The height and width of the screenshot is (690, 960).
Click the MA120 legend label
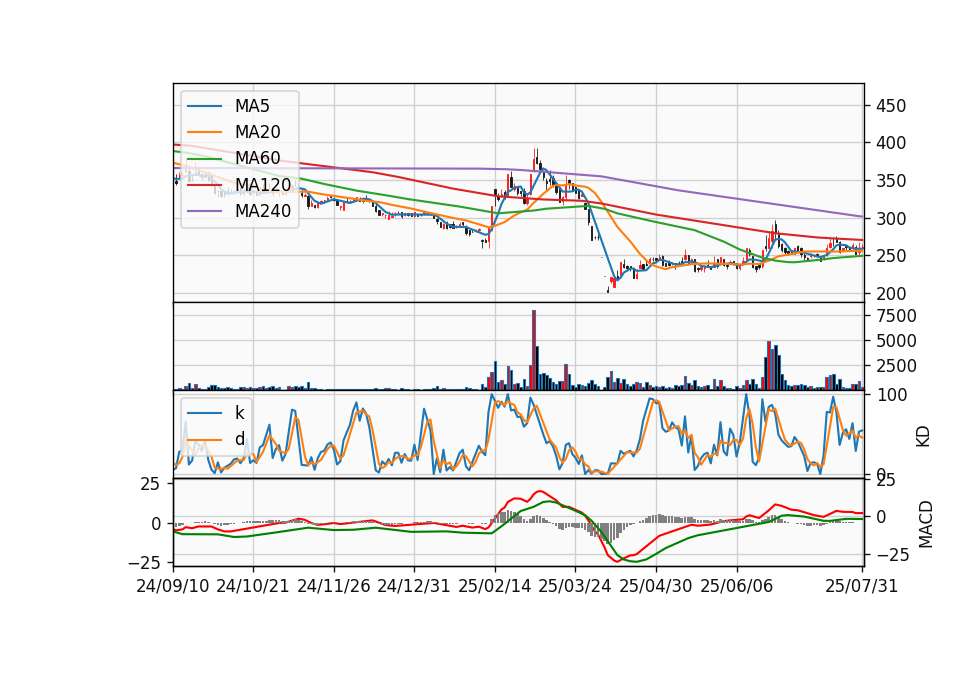263,184
